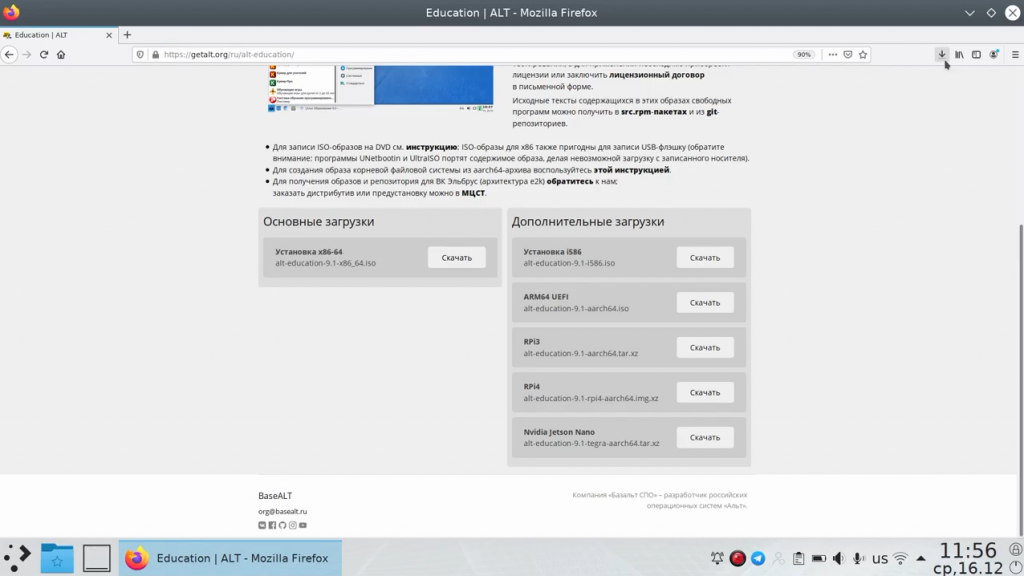The height and width of the screenshot is (576, 1024).
Task: Lock the screen from panel icon
Action: point(1016,549)
